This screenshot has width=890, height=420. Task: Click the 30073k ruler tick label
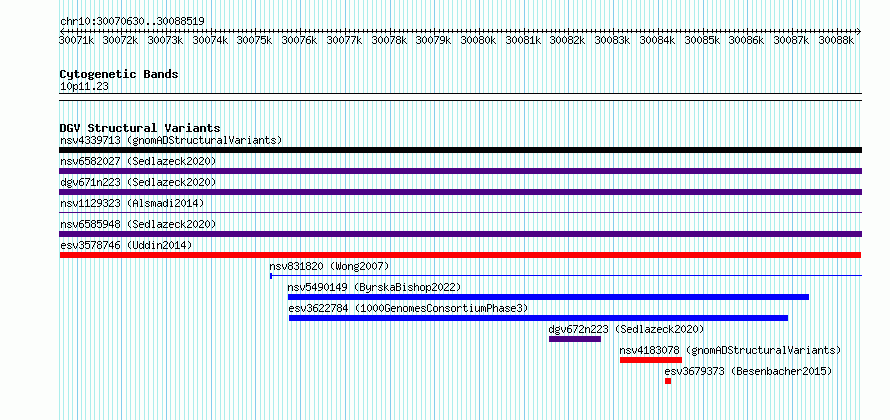pos(165,40)
